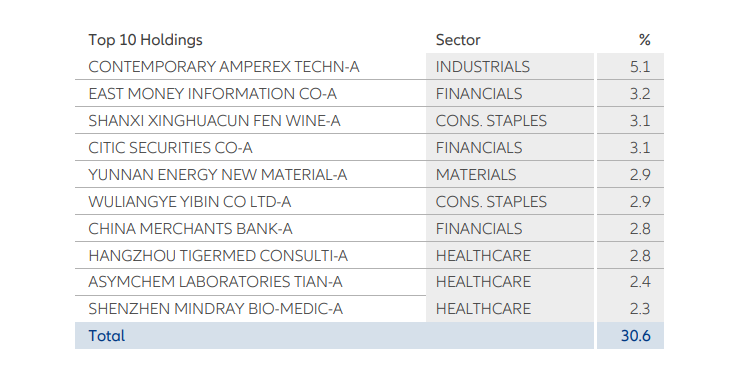This screenshot has width=751, height=387.
Task: Click the 5.1 percentage value
Action: pos(640,67)
